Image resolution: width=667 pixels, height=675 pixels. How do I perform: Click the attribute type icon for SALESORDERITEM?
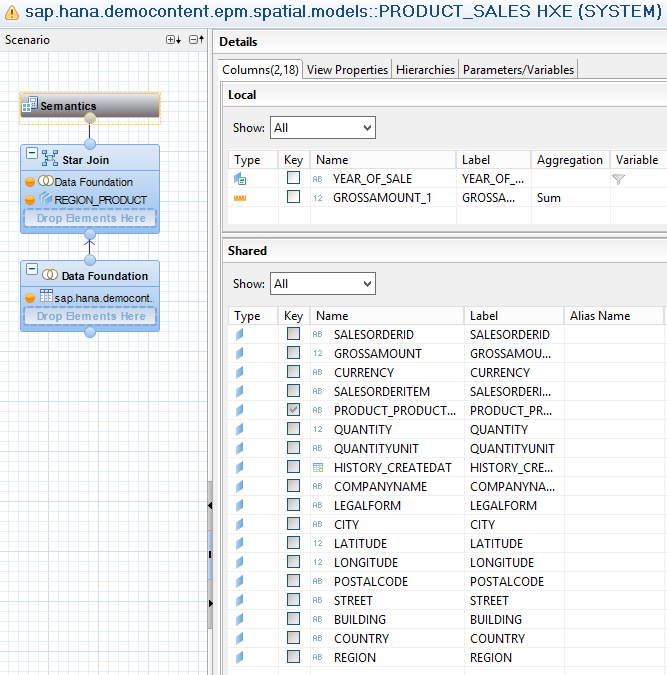(x=239, y=391)
